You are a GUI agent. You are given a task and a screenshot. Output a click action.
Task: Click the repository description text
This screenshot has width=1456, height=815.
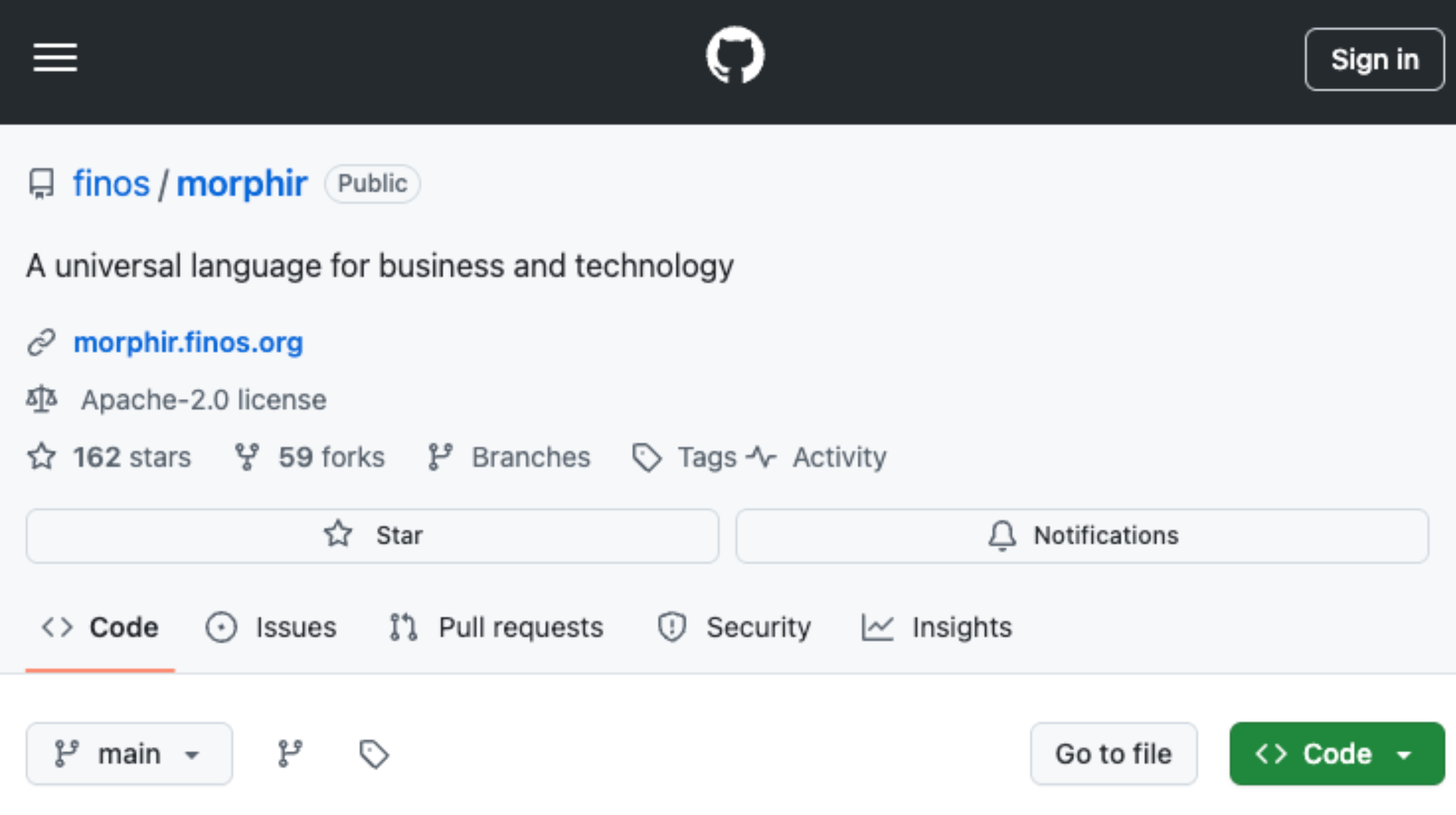tap(380, 266)
